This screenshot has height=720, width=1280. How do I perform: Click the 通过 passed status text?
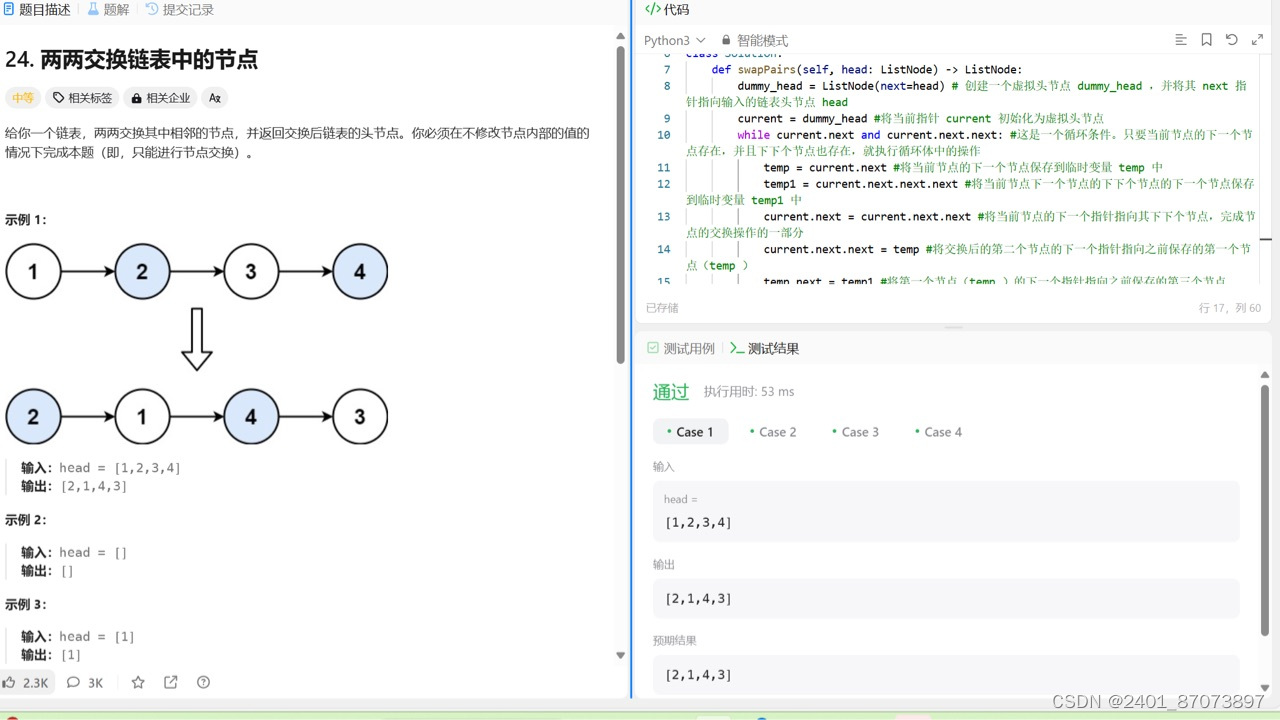pos(671,392)
